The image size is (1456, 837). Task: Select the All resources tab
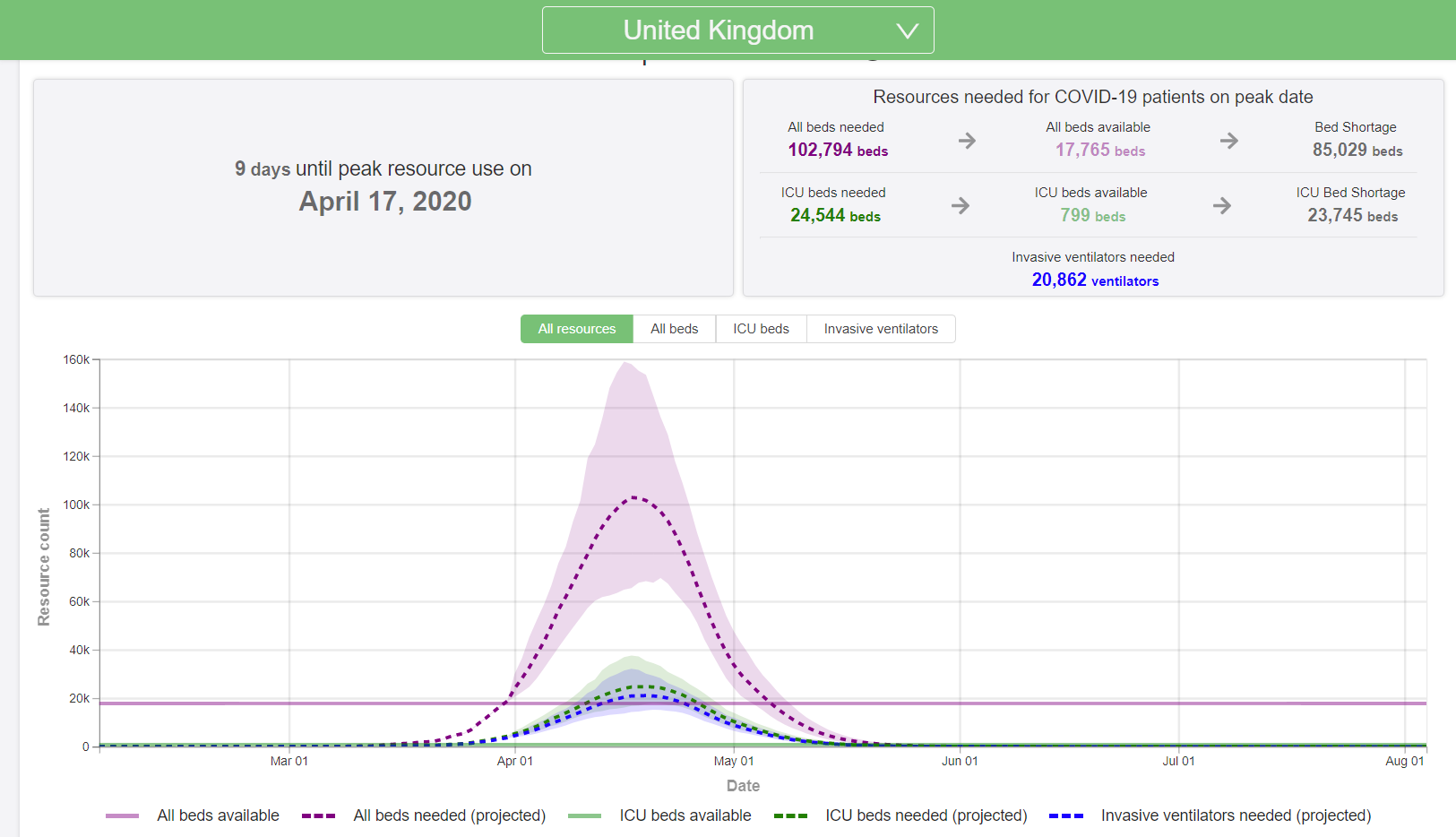pos(576,329)
